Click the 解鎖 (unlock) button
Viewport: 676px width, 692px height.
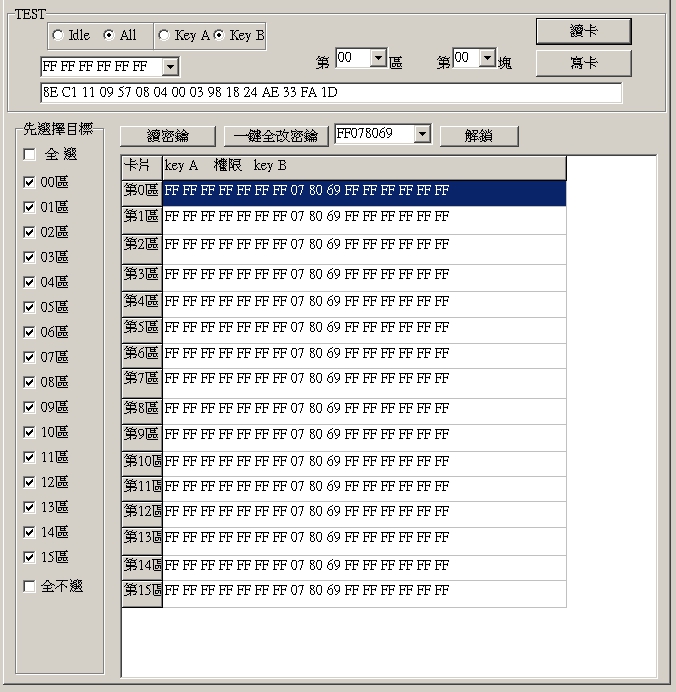pos(478,136)
